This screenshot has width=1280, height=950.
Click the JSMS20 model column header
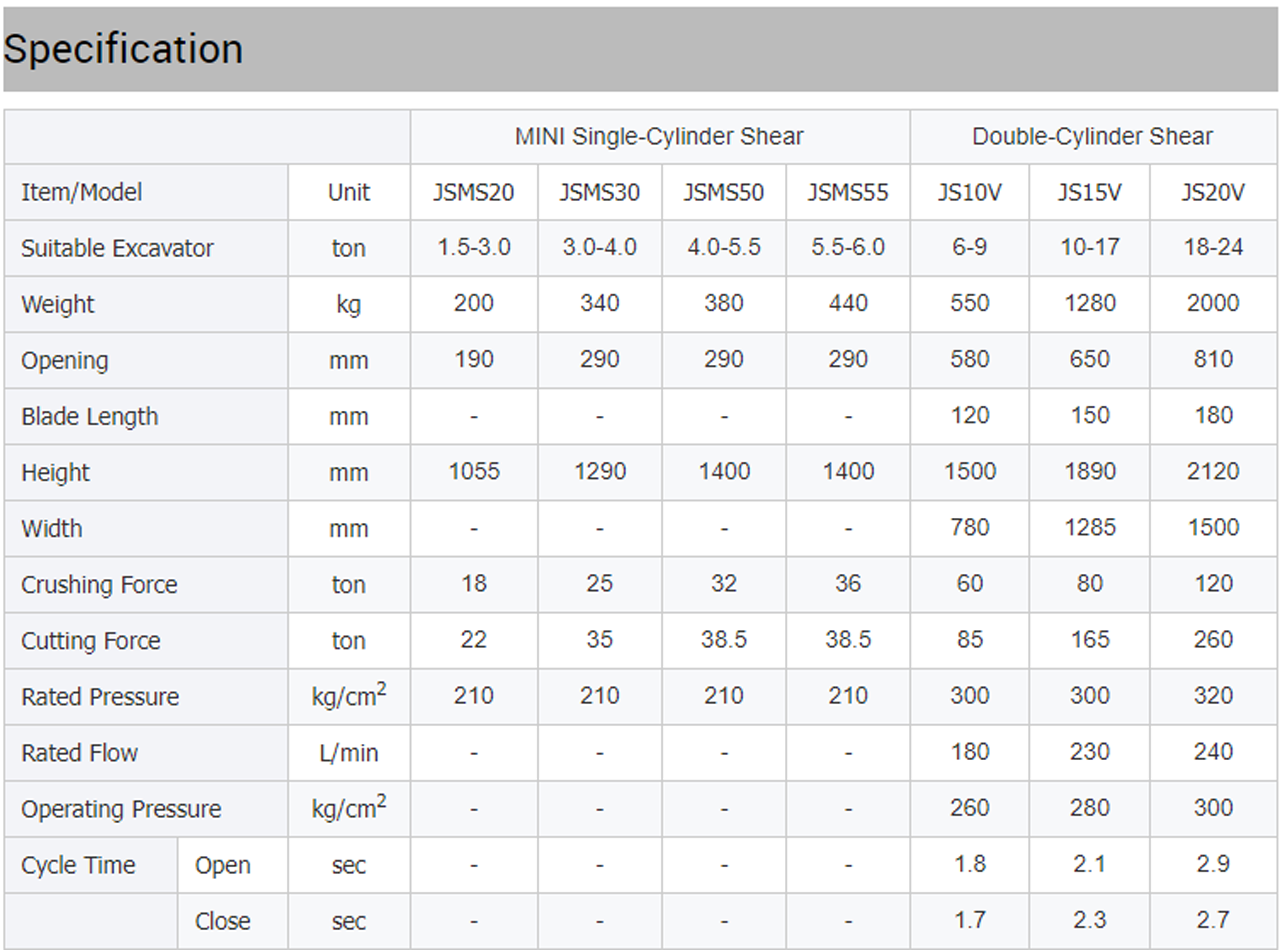473,192
